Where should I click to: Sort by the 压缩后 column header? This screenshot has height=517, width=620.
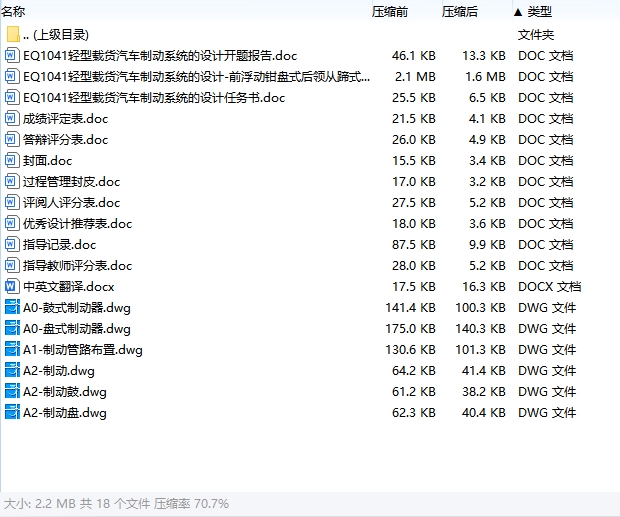(x=459, y=12)
